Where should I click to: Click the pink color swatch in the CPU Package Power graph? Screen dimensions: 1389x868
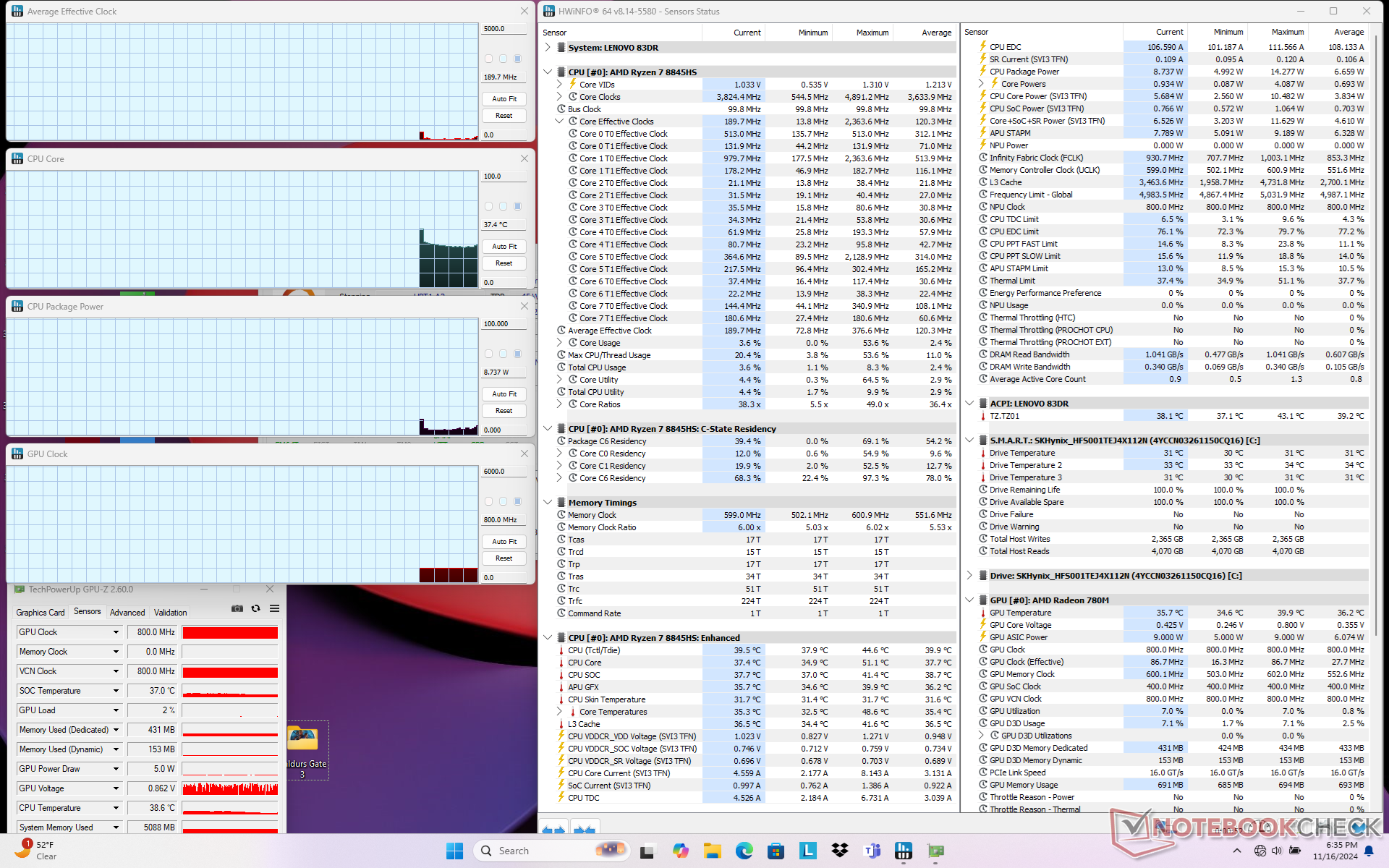(489, 354)
